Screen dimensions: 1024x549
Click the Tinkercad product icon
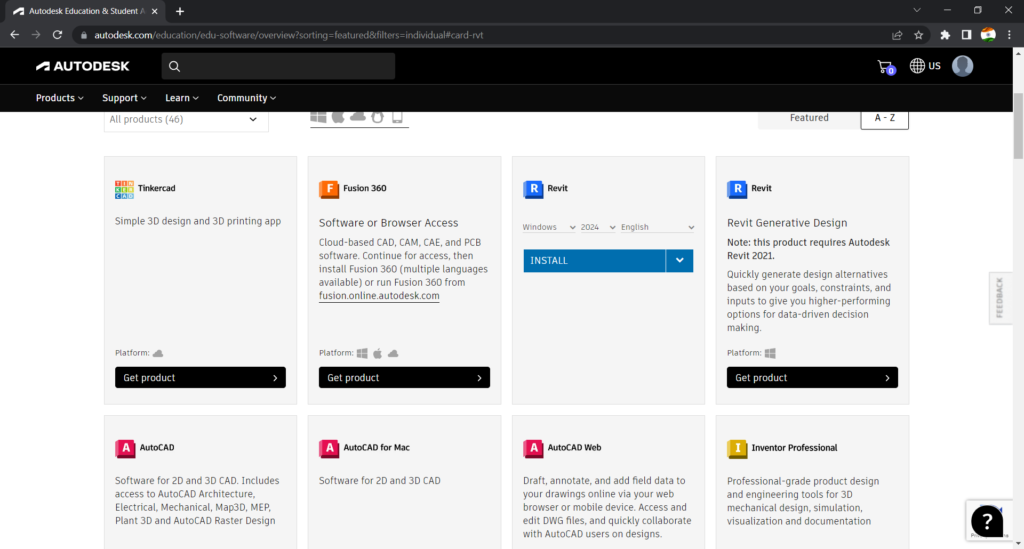124,189
